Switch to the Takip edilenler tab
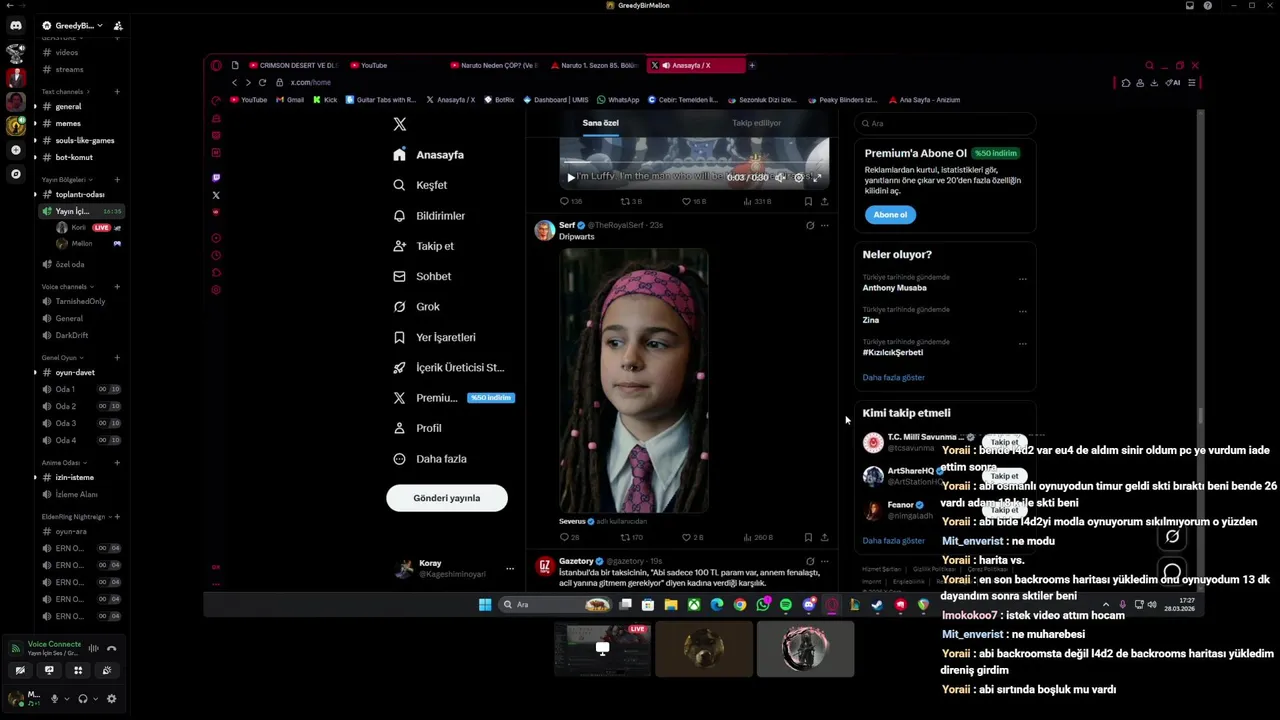1280x720 pixels. click(756, 123)
